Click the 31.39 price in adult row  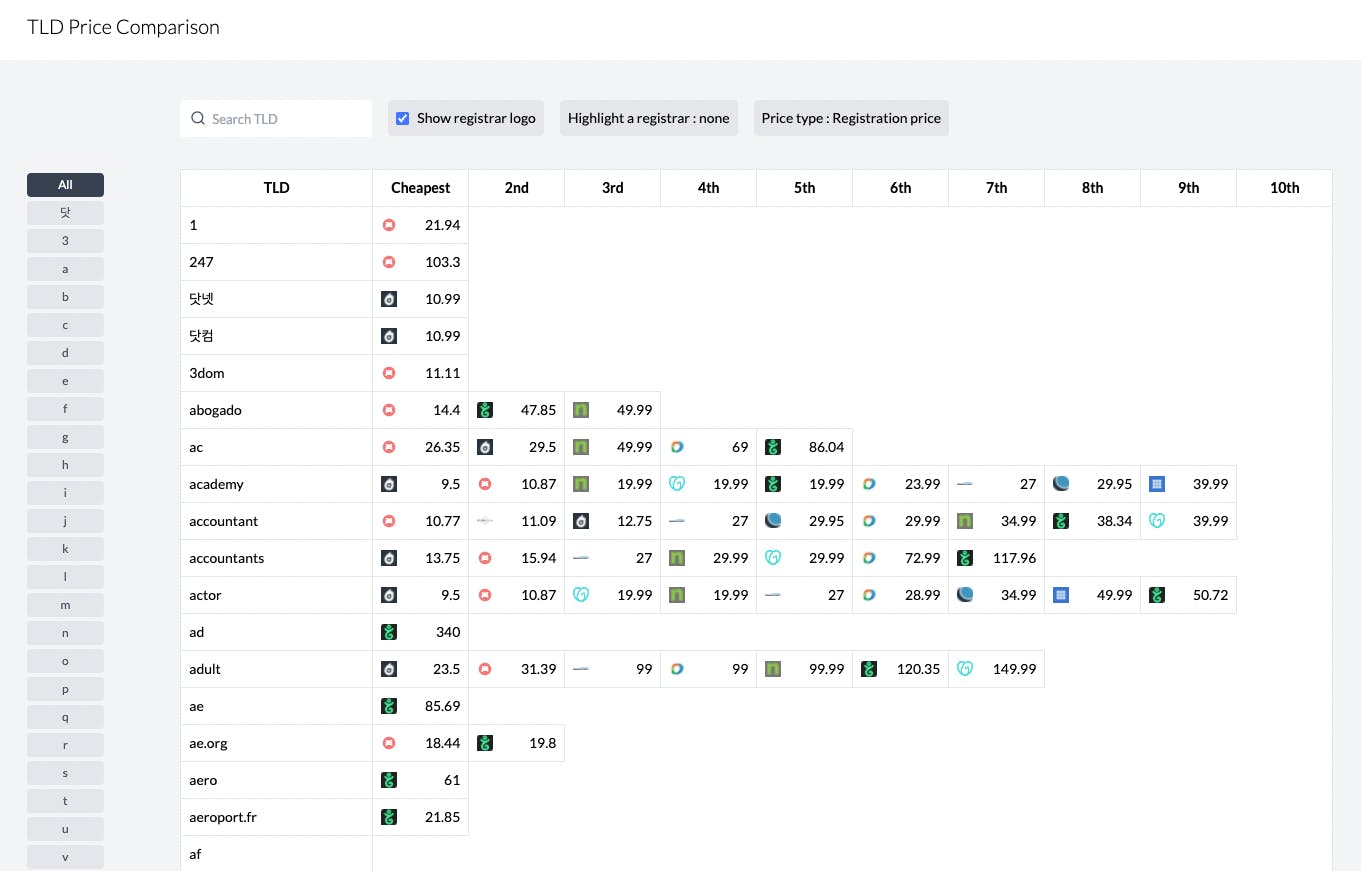click(x=538, y=669)
